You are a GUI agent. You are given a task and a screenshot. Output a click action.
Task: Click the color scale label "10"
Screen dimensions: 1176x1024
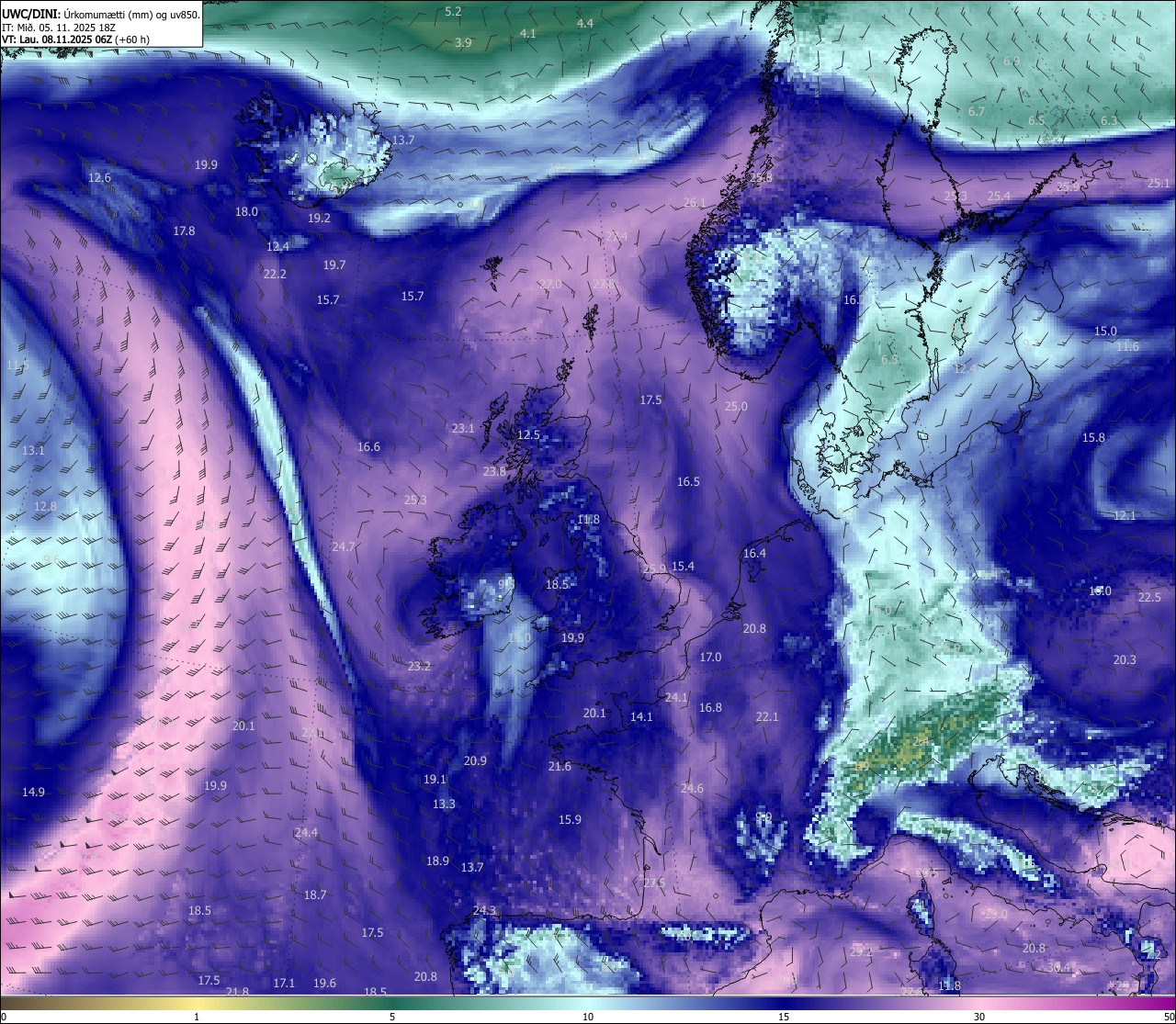(x=588, y=1017)
